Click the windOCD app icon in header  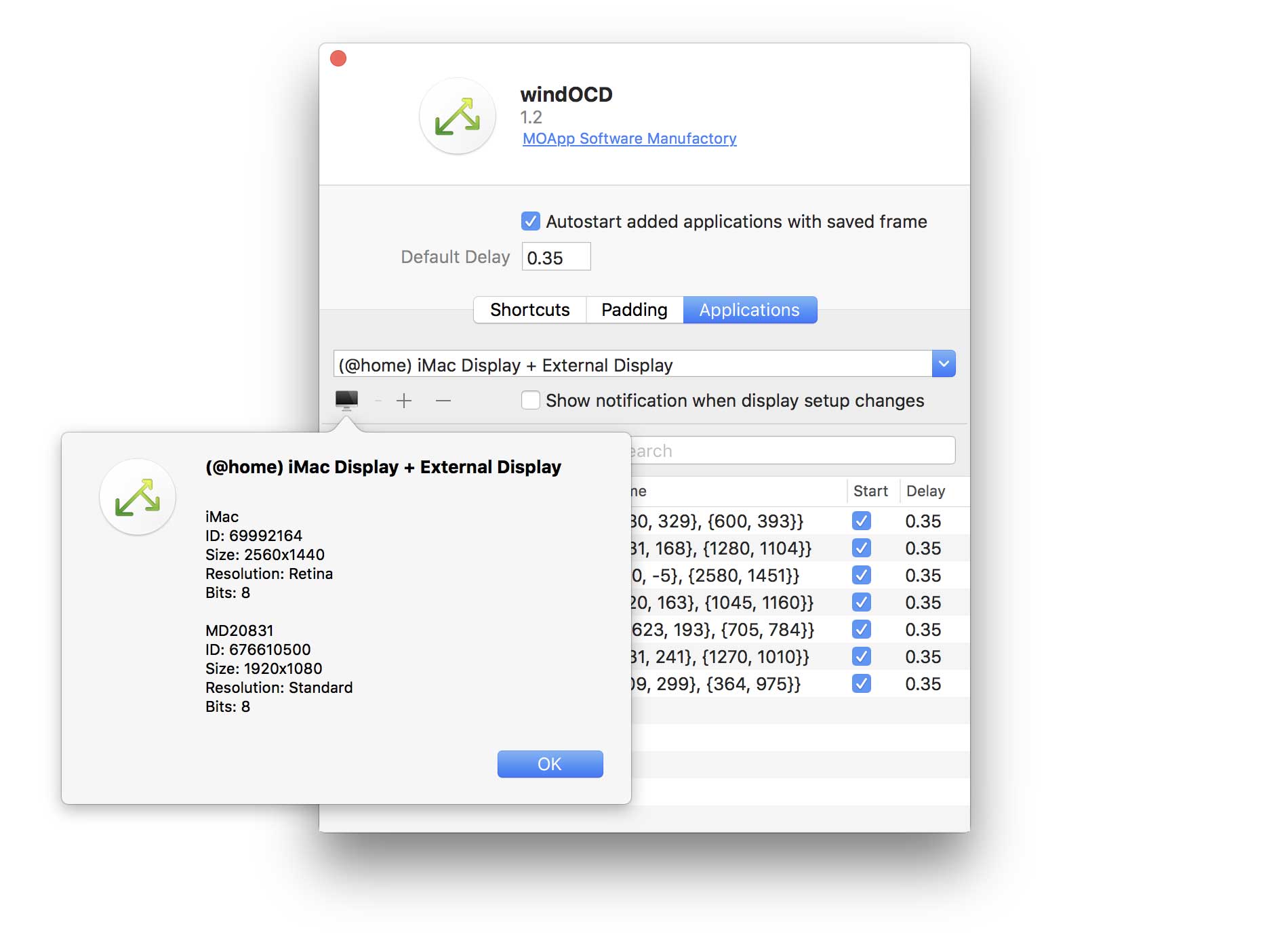tap(458, 117)
